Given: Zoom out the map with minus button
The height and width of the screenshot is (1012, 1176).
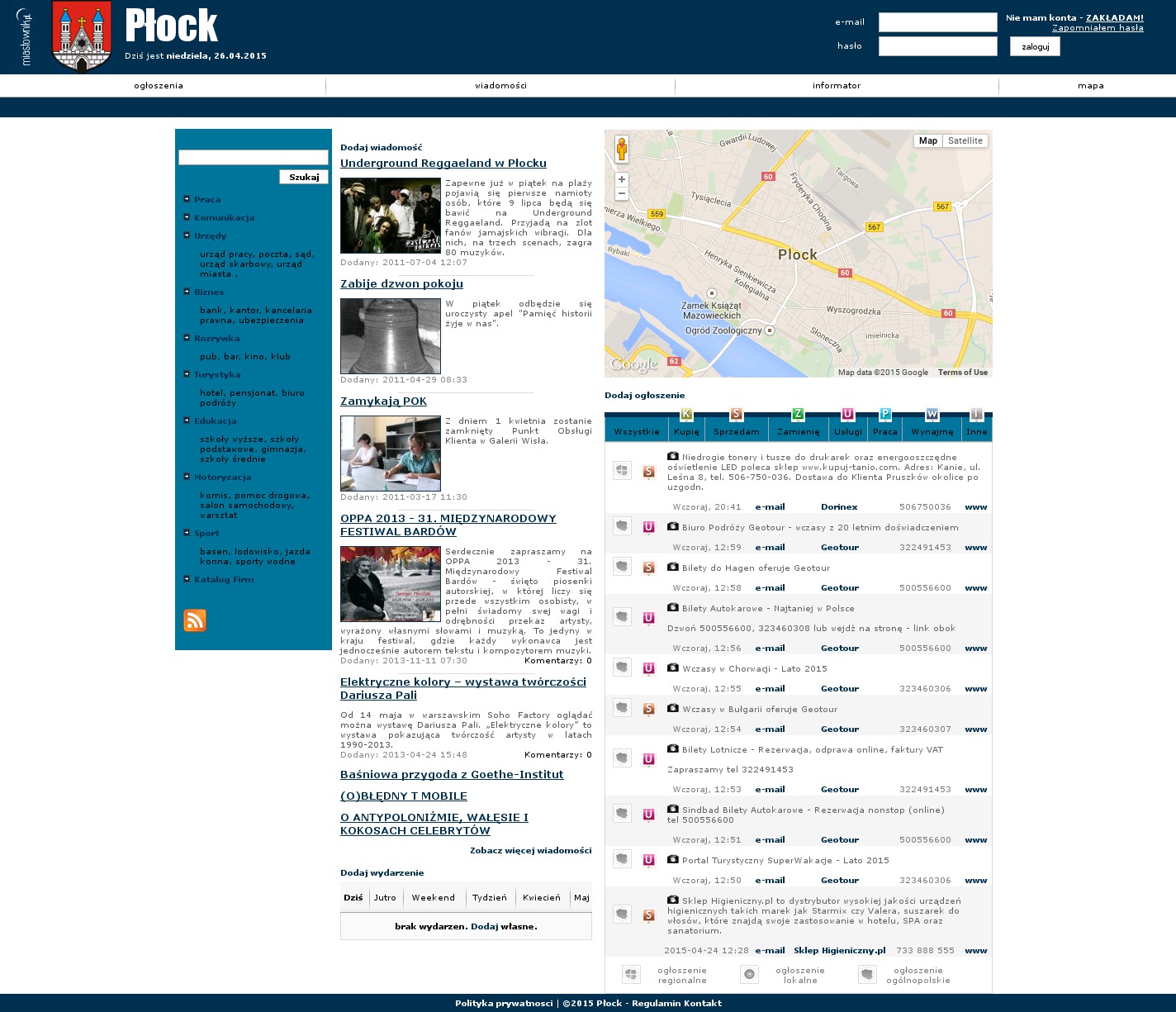Looking at the screenshot, I should pyautogui.click(x=622, y=193).
